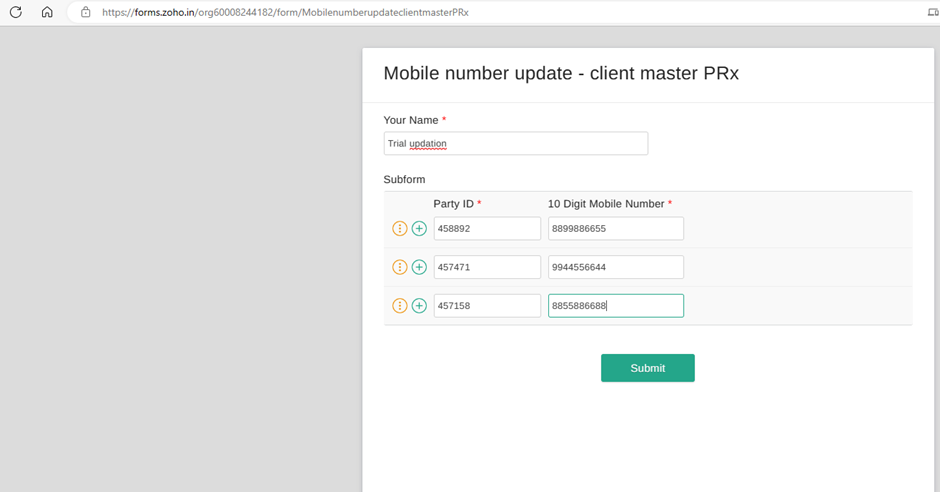This screenshot has width=940, height=492.
Task: Open row options menu for Party 457158
Action: (400, 306)
